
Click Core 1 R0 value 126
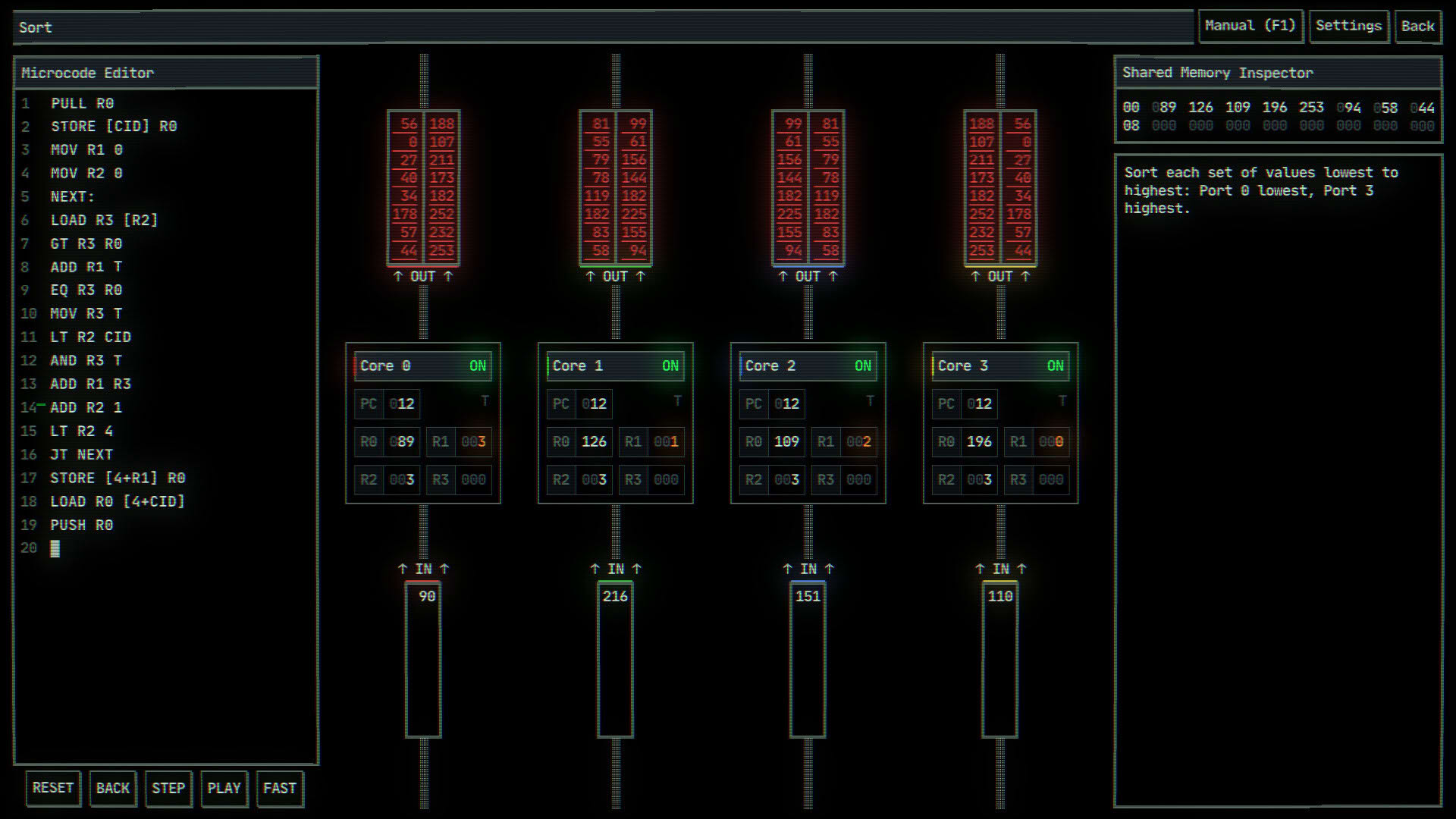pyautogui.click(x=594, y=442)
